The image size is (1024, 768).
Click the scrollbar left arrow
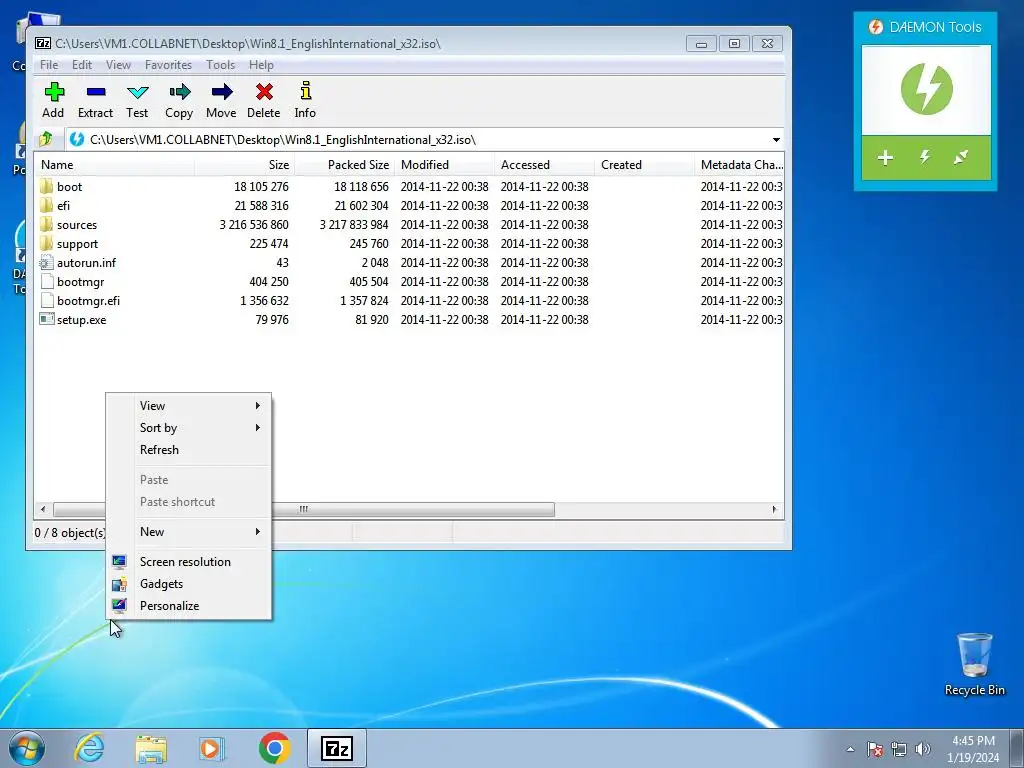pos(43,509)
